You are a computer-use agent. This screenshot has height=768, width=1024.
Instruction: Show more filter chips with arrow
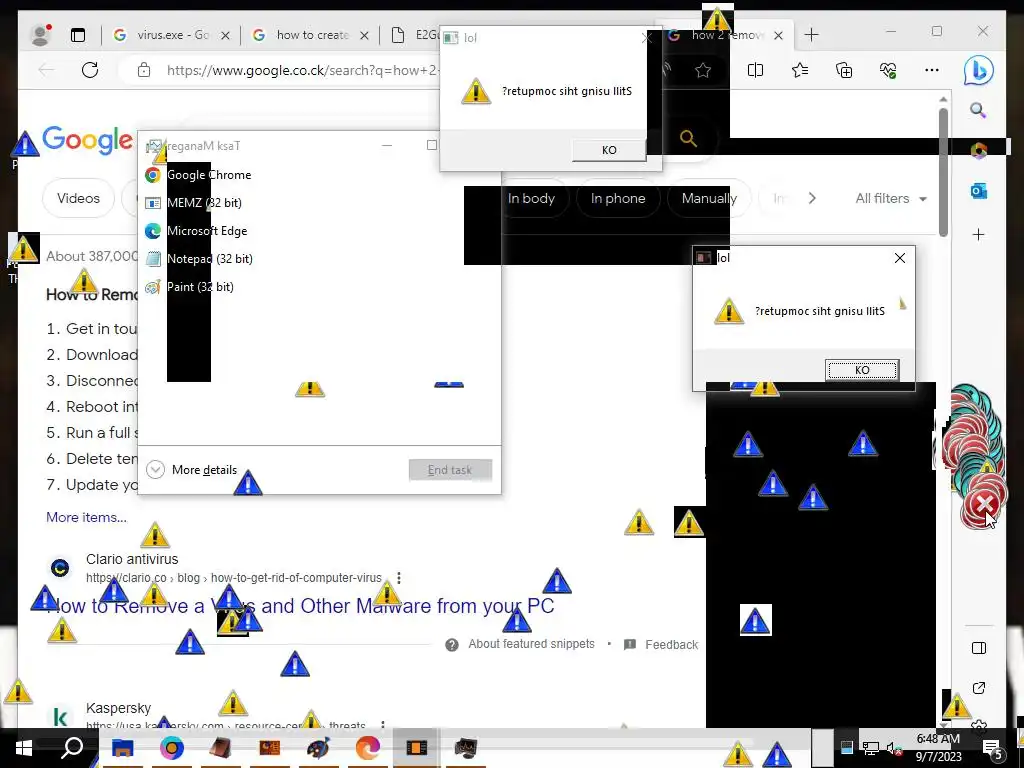tap(812, 198)
